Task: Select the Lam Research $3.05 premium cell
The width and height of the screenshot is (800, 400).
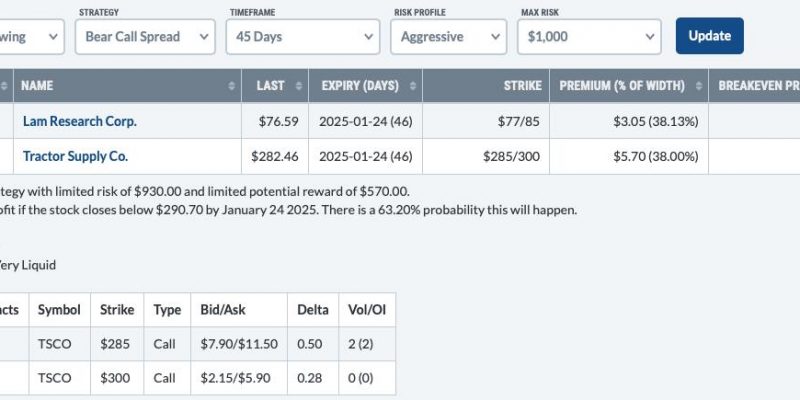Action: click(x=629, y=121)
